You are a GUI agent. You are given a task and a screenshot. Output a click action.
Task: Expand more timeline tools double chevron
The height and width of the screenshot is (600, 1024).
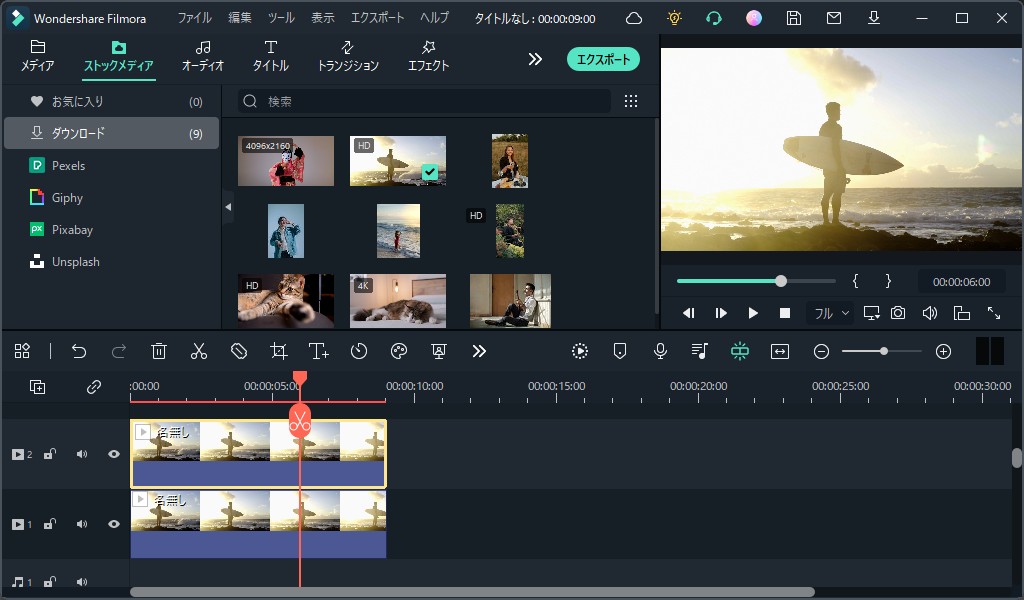pos(479,351)
